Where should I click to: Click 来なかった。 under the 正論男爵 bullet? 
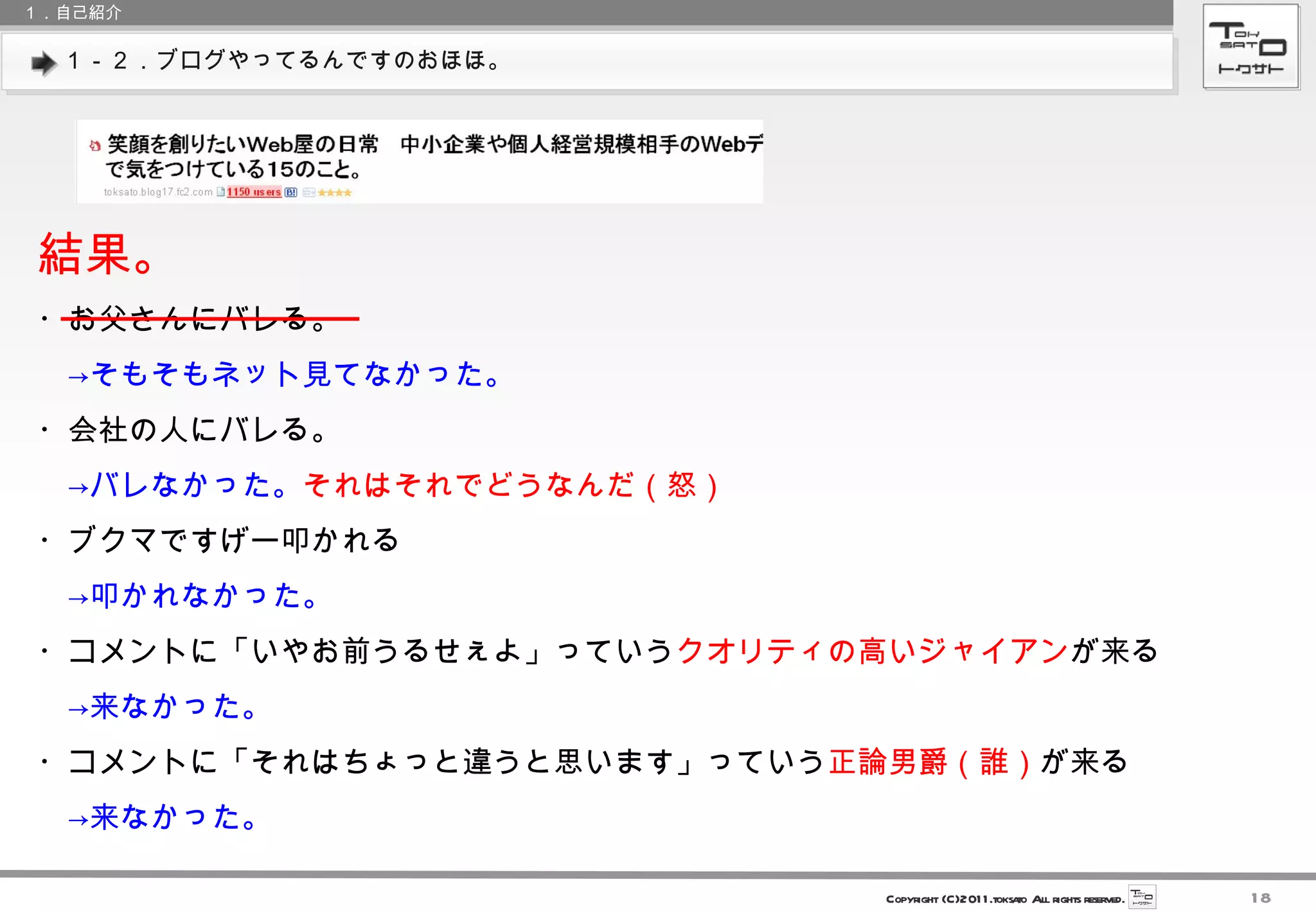point(173,817)
